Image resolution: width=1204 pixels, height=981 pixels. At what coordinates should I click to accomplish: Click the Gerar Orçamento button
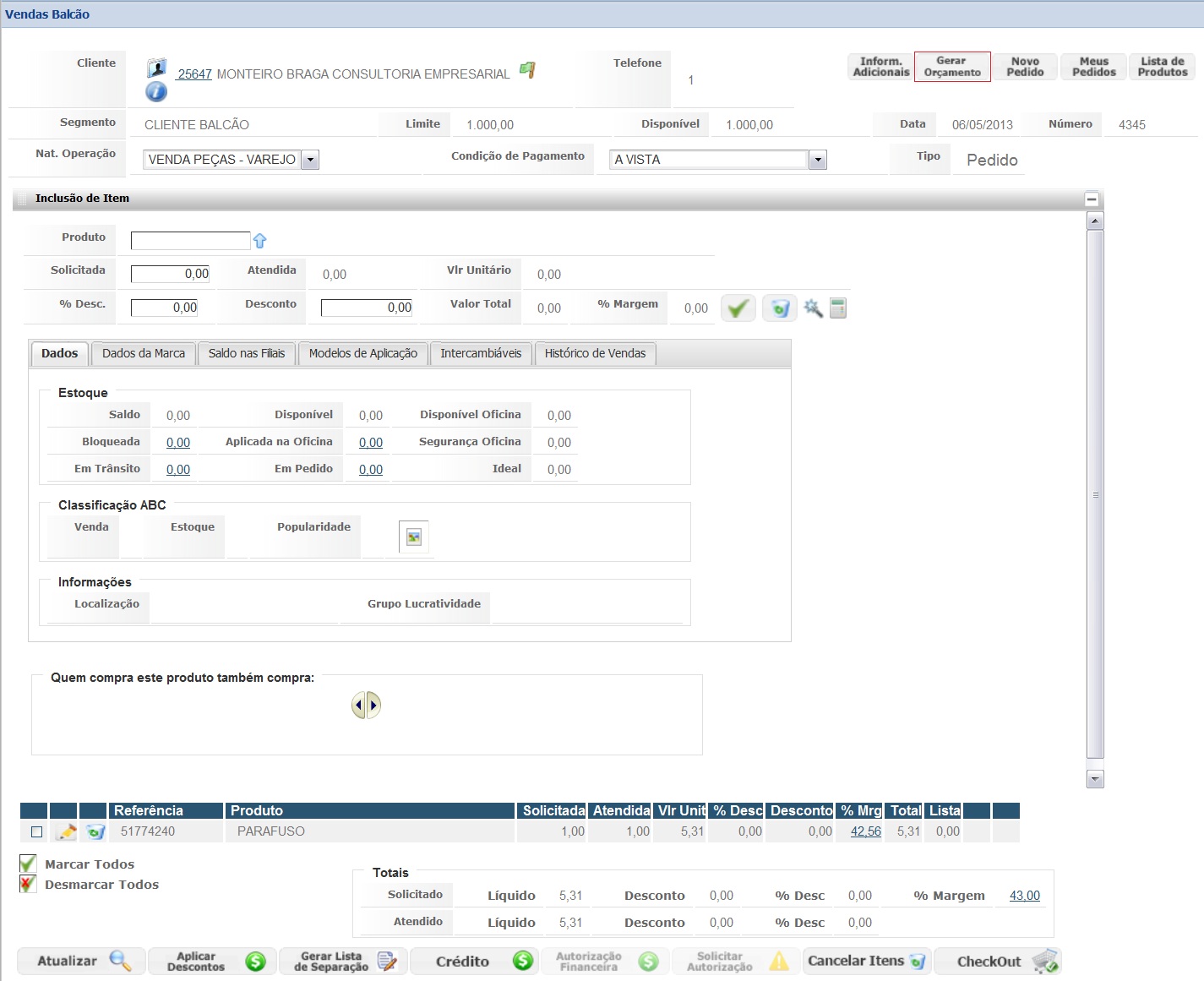click(952, 67)
